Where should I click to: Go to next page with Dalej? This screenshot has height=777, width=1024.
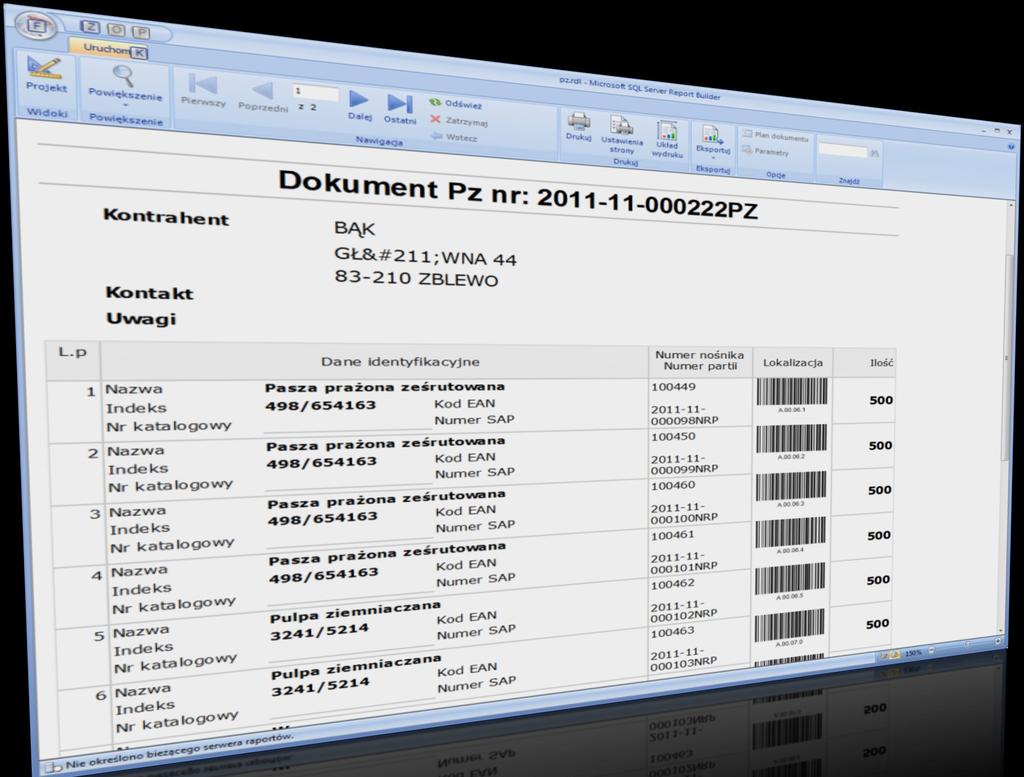point(359,106)
